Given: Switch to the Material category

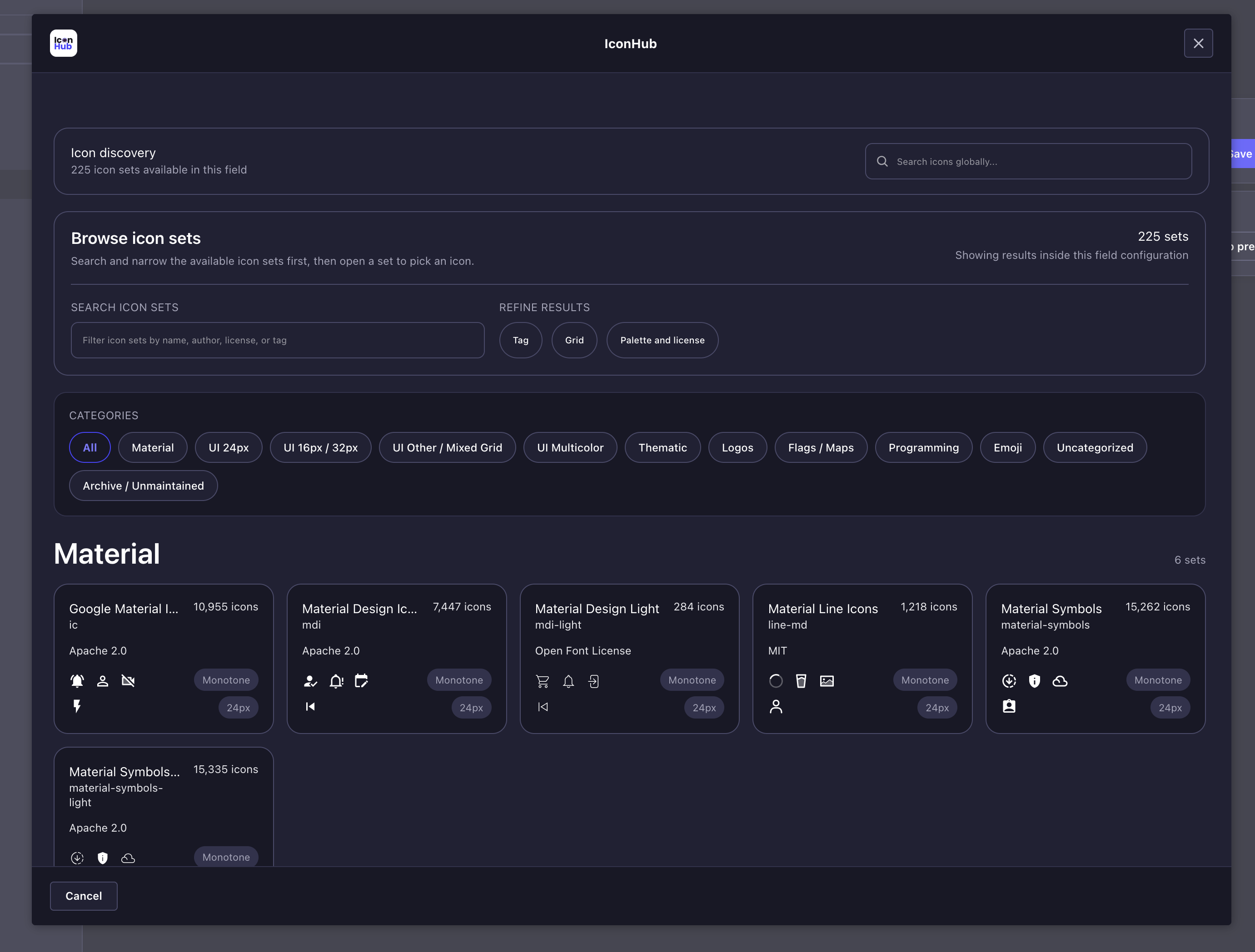Looking at the screenshot, I should 153,447.
